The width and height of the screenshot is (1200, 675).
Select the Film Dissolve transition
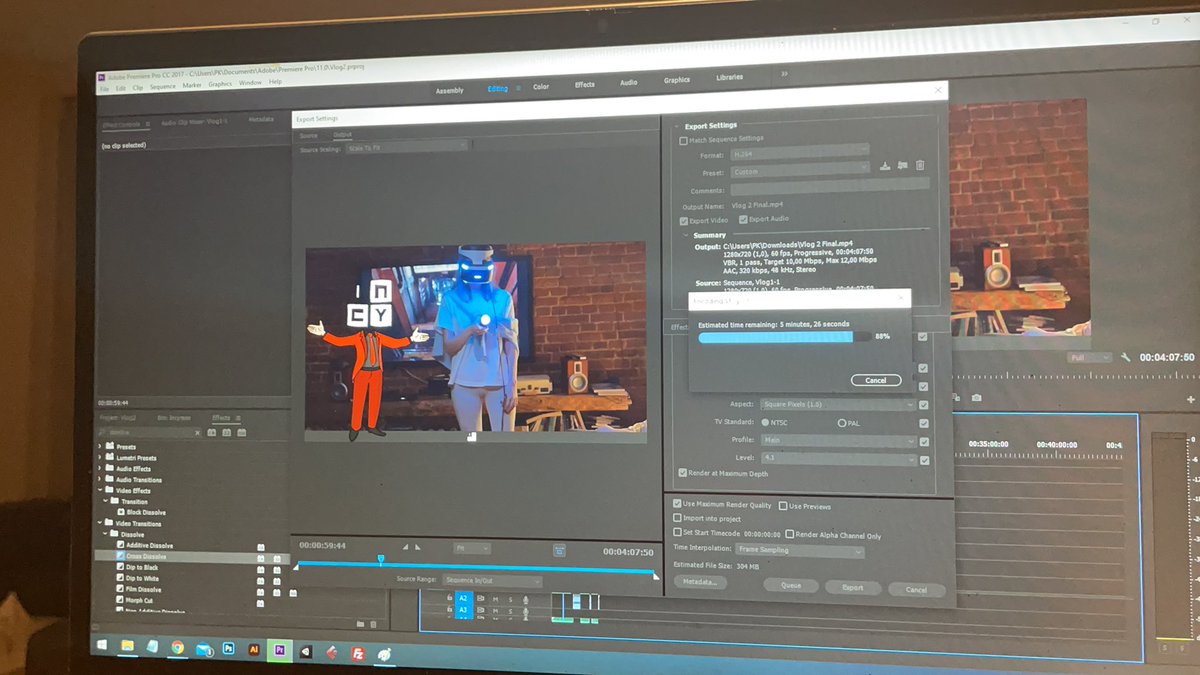(144, 589)
